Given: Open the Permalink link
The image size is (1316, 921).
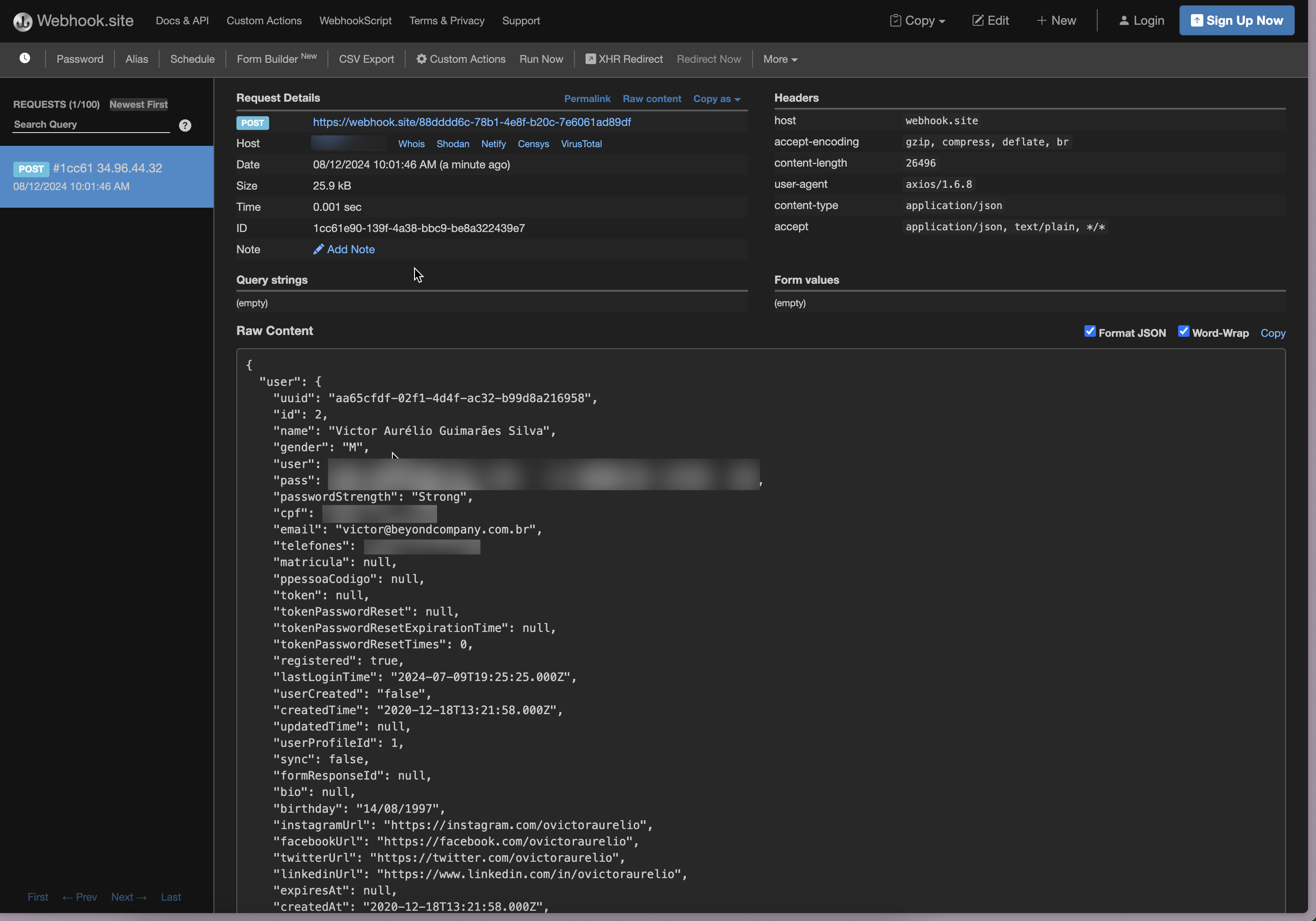Looking at the screenshot, I should [x=587, y=99].
